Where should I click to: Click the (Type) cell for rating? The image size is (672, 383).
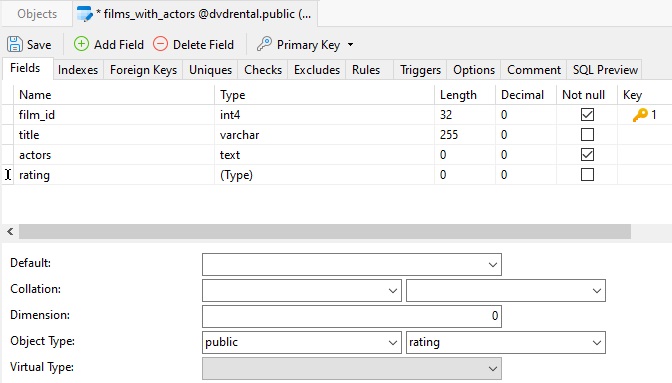click(324, 175)
